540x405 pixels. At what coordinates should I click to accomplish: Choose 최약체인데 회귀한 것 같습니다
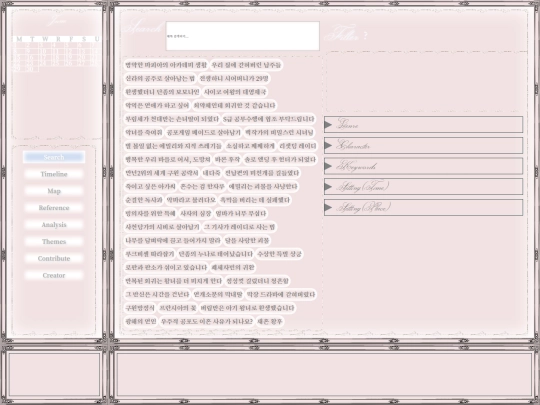tap(235, 105)
